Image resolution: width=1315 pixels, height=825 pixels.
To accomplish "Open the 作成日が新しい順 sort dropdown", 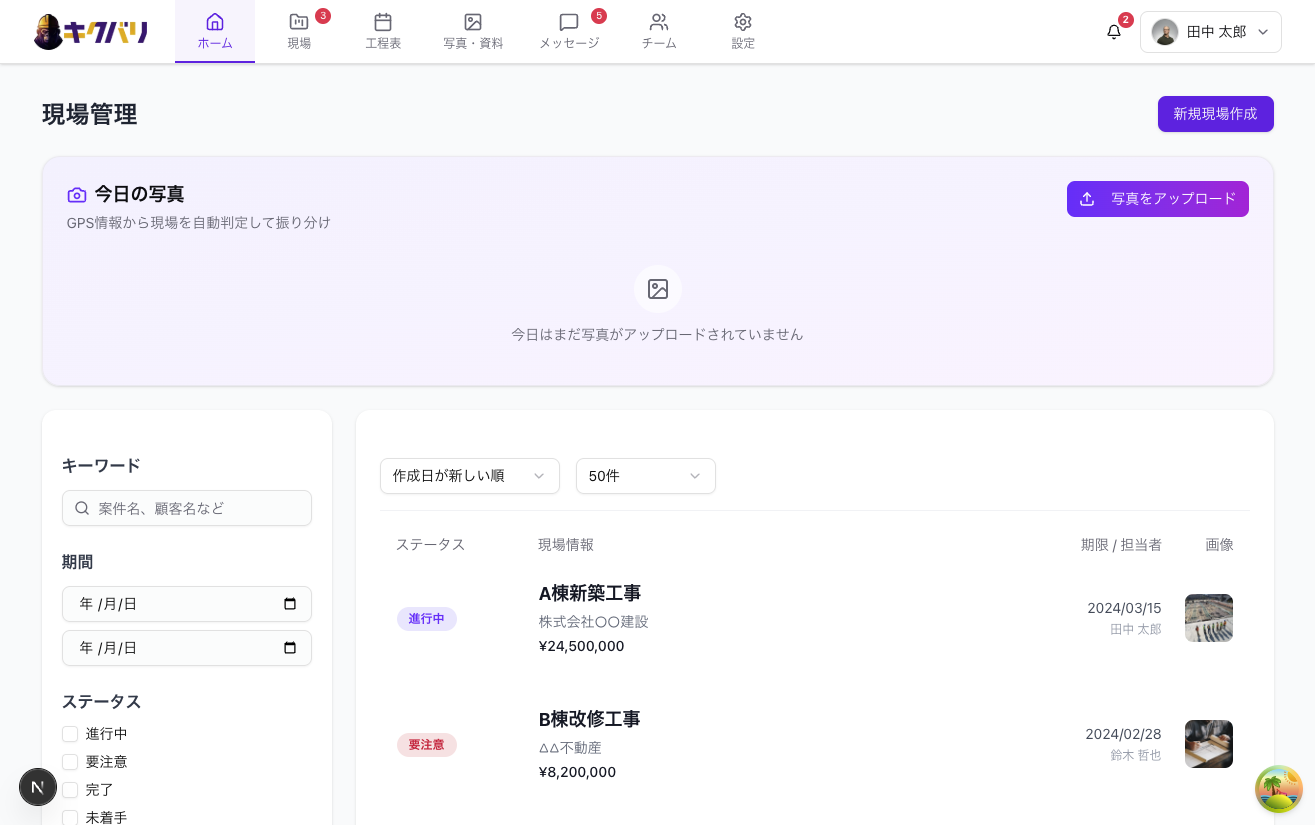I will (x=470, y=476).
